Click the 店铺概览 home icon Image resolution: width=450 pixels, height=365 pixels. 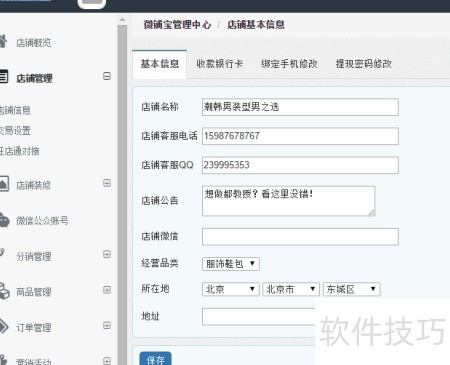3,41
